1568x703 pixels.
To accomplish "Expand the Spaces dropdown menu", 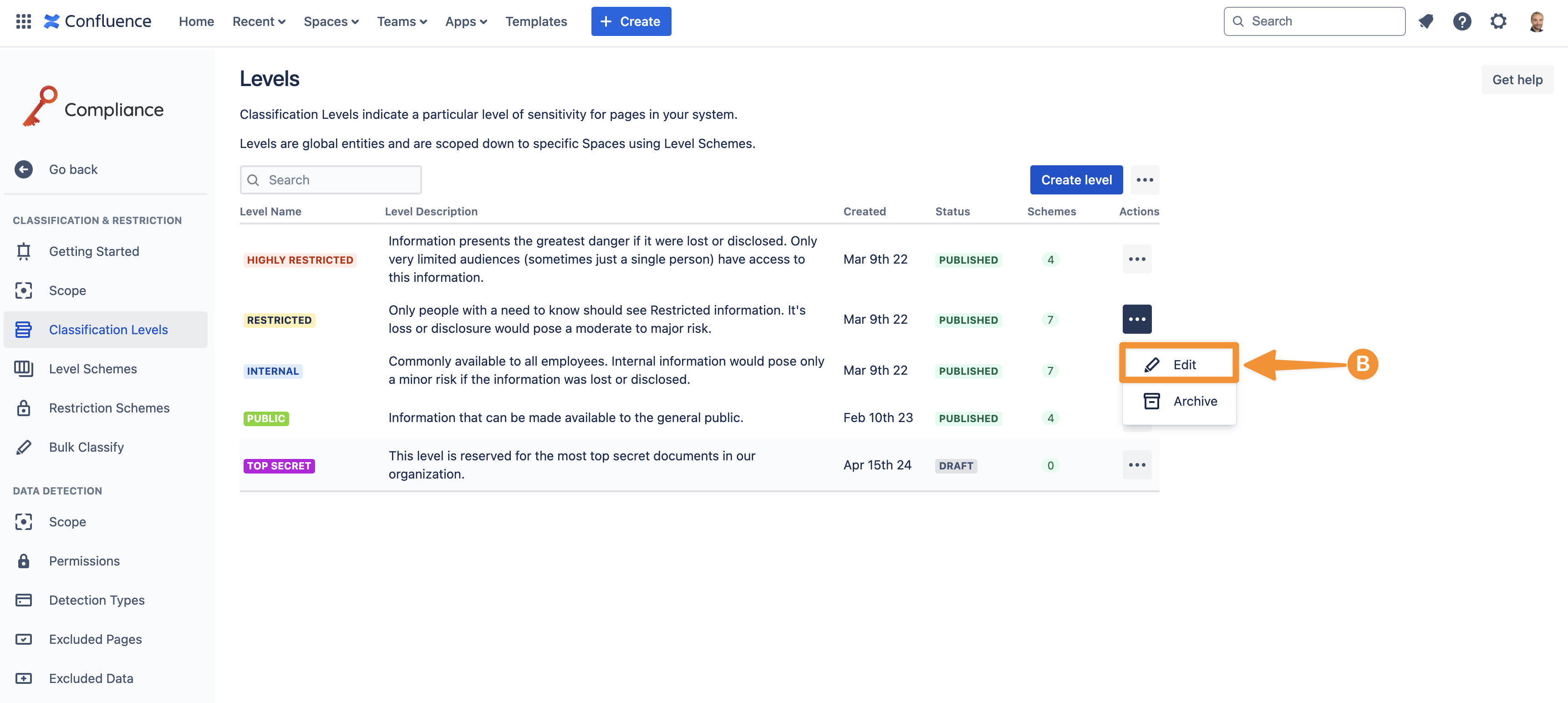I will pos(331,21).
